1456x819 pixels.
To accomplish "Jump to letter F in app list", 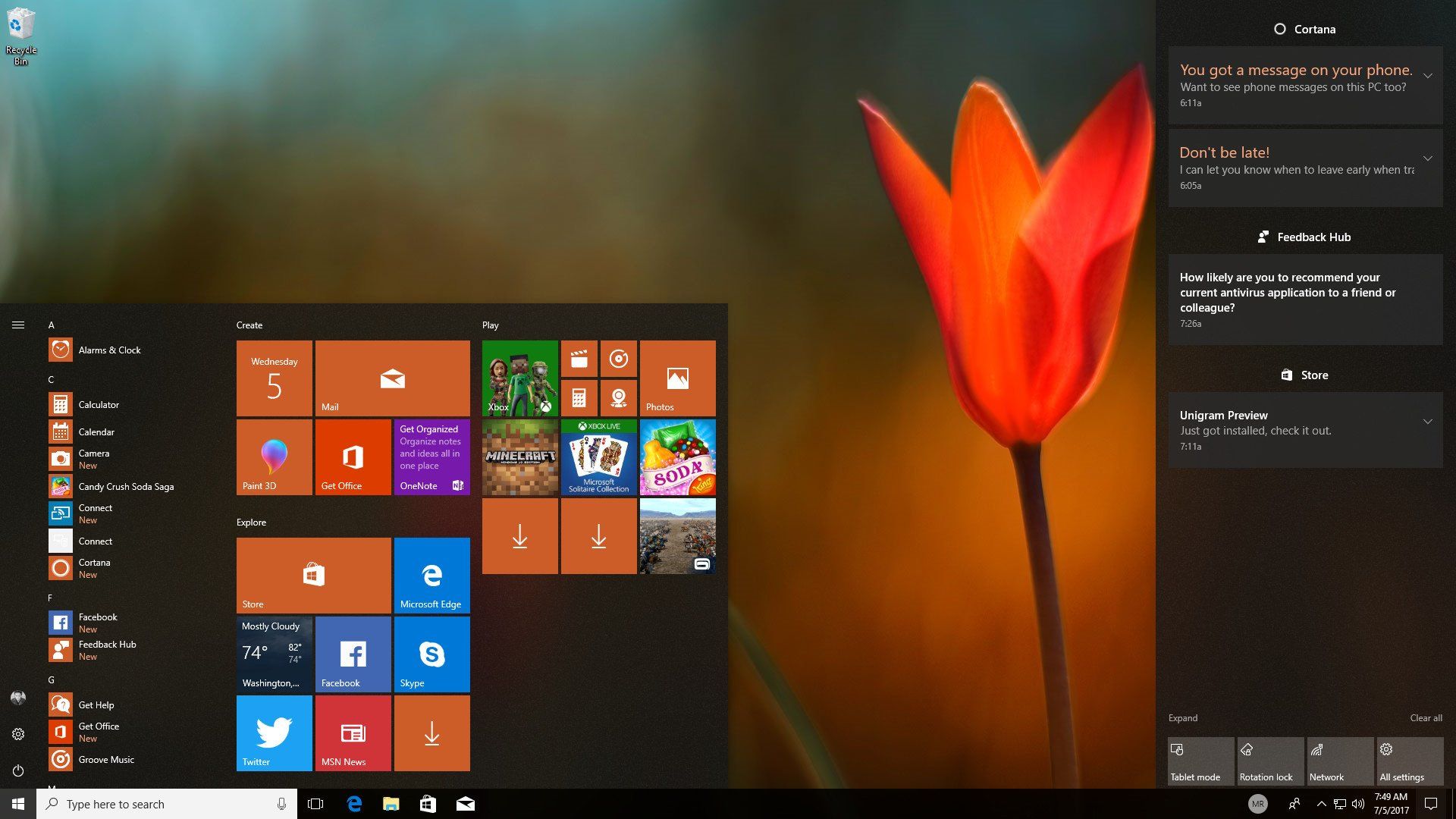I will 50,598.
